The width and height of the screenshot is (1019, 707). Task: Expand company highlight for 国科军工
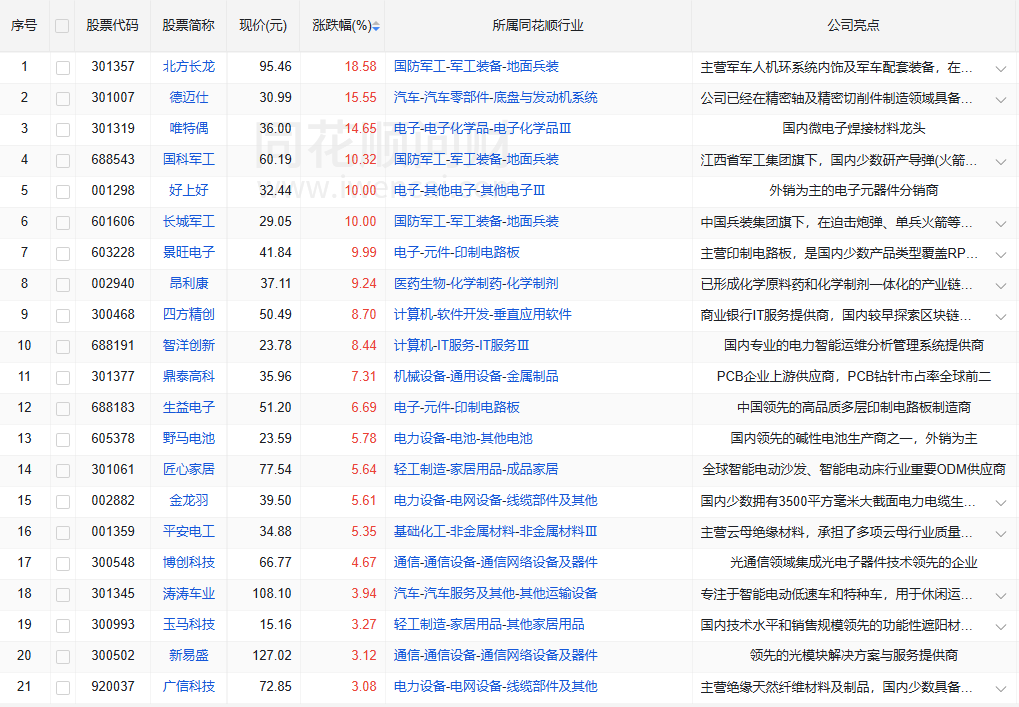point(1001,161)
